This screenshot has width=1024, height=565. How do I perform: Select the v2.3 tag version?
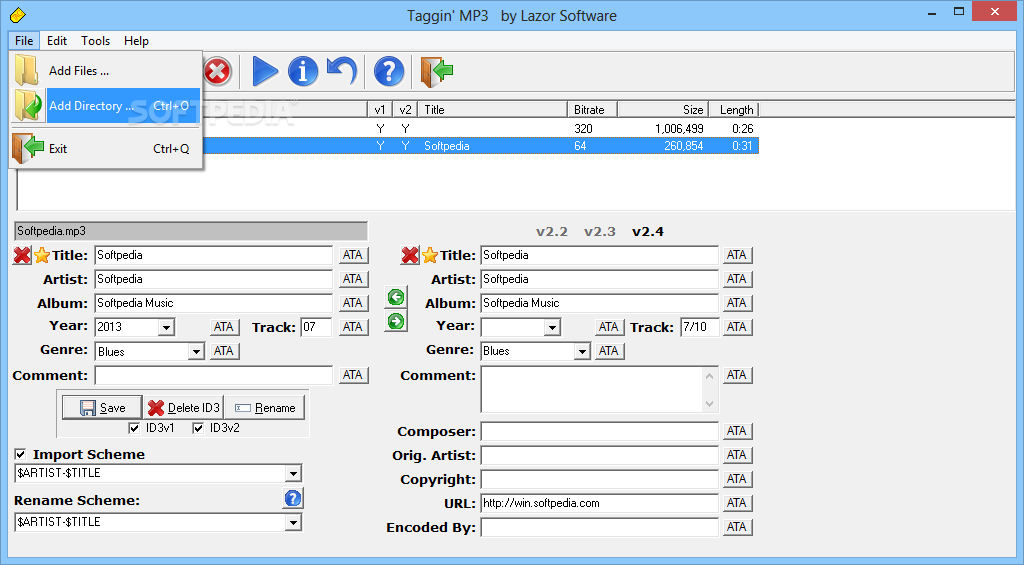click(600, 232)
